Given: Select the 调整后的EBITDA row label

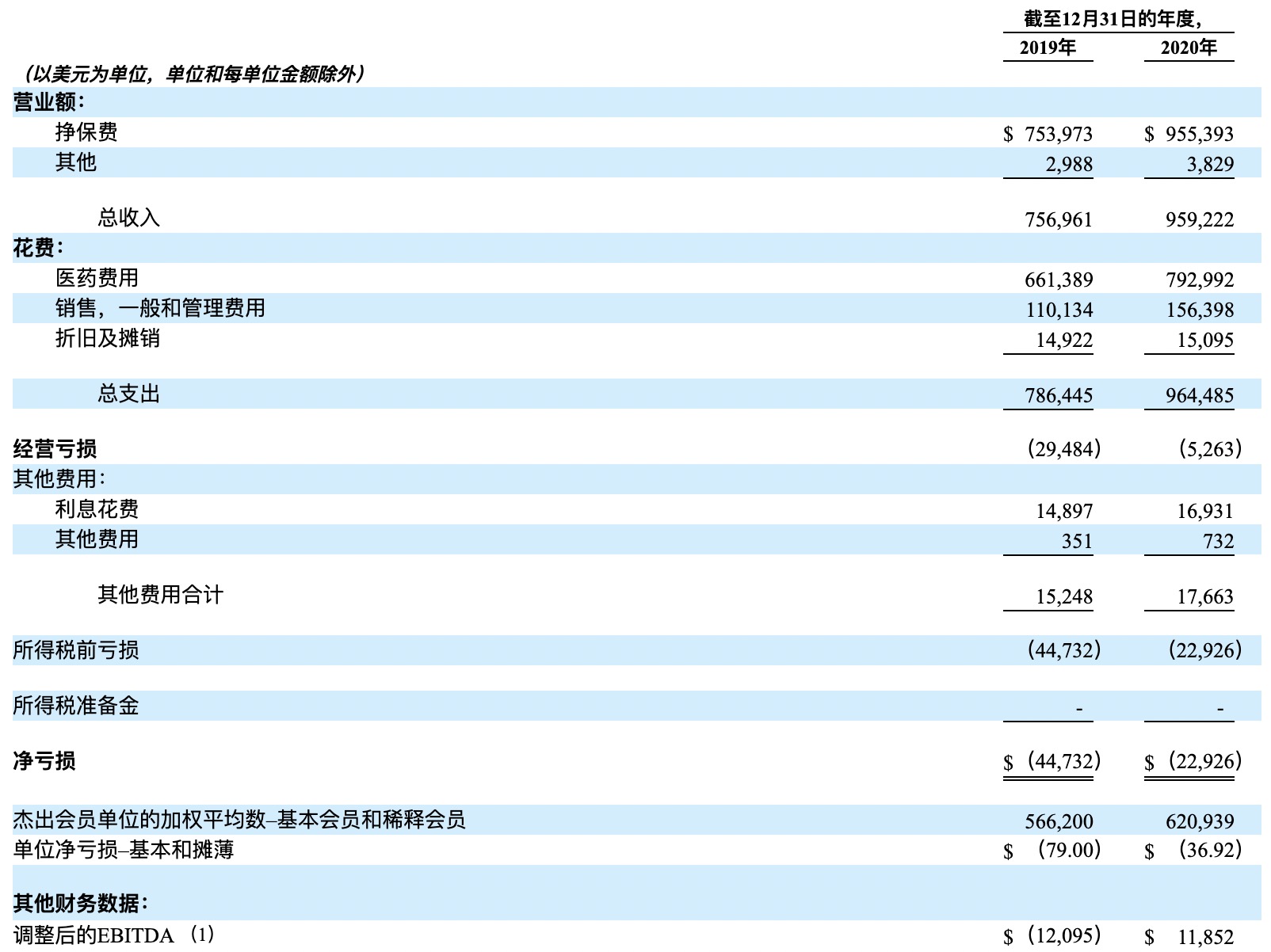Looking at the screenshot, I should point(114,935).
